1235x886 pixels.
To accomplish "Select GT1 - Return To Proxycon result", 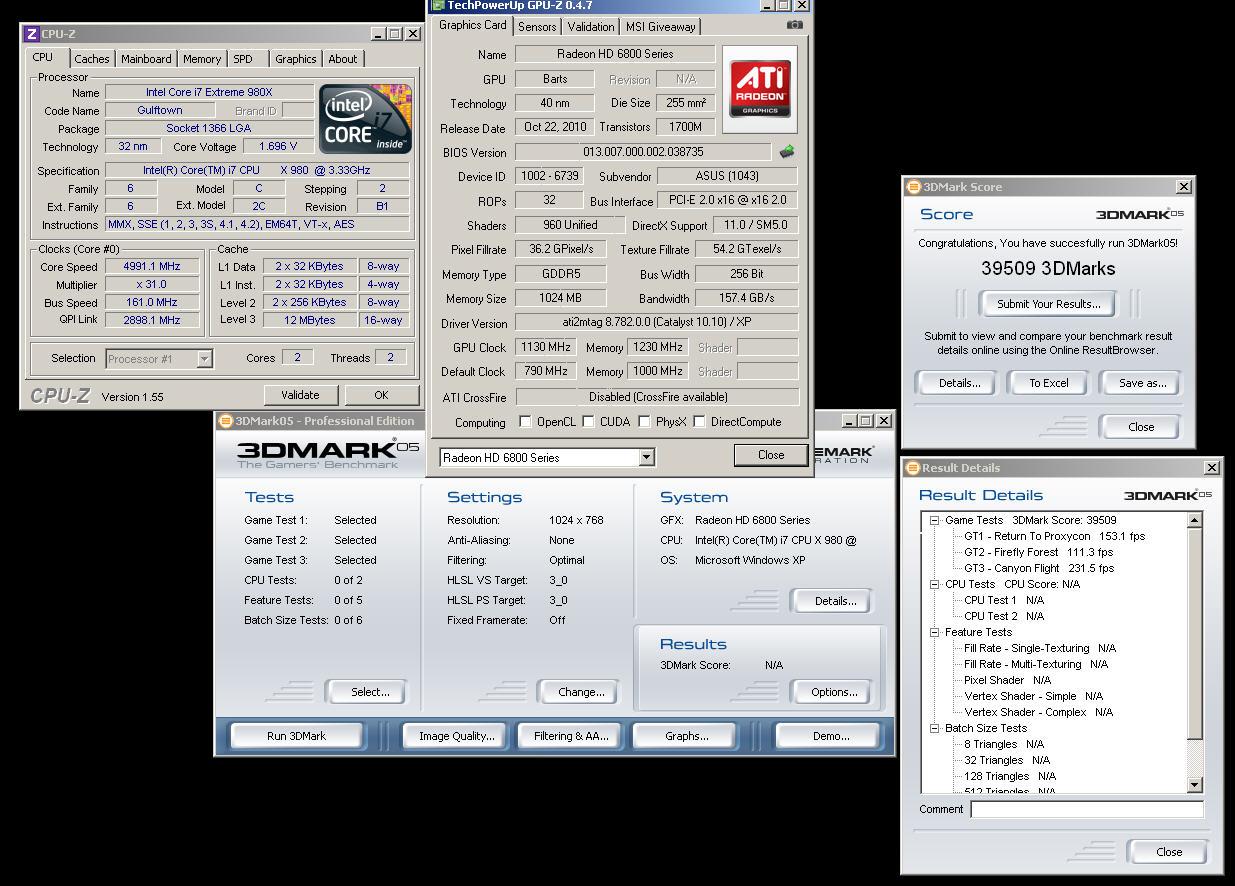I will pos(1054,536).
